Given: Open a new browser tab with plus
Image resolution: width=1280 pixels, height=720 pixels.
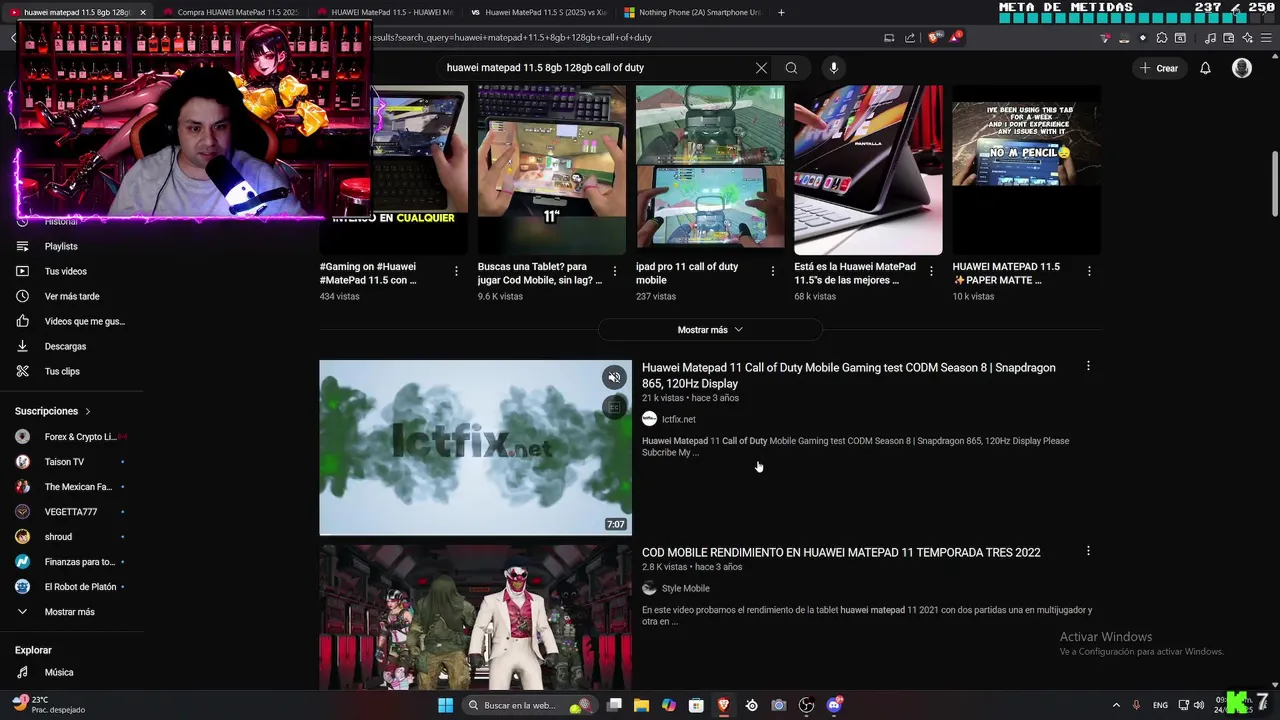Looking at the screenshot, I should tap(781, 12).
